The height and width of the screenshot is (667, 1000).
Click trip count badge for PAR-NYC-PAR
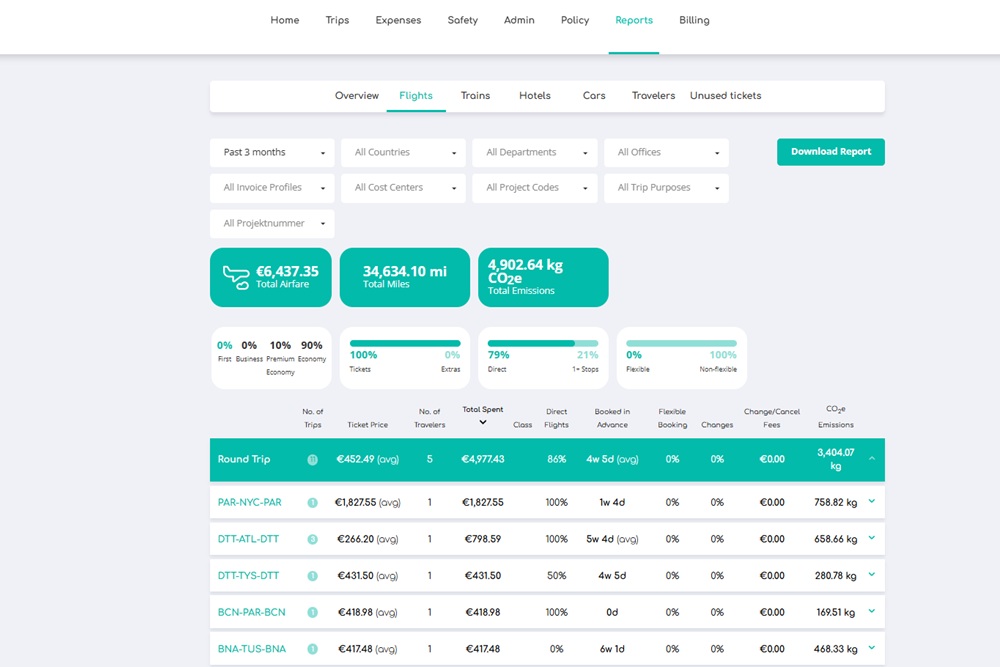(312, 503)
